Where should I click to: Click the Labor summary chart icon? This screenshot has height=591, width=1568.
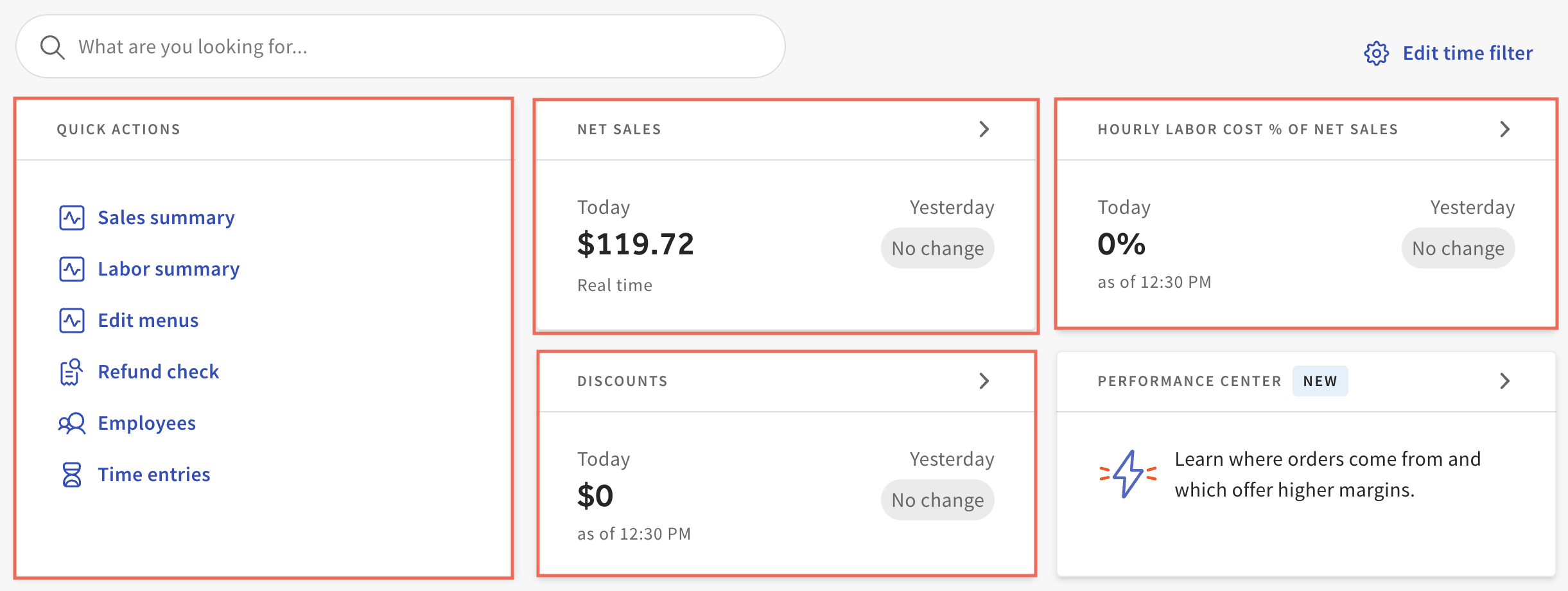click(x=72, y=269)
